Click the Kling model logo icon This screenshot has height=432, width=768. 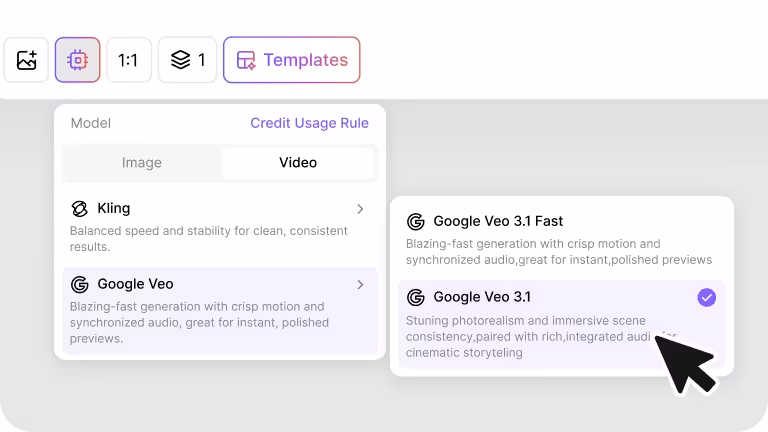80,209
